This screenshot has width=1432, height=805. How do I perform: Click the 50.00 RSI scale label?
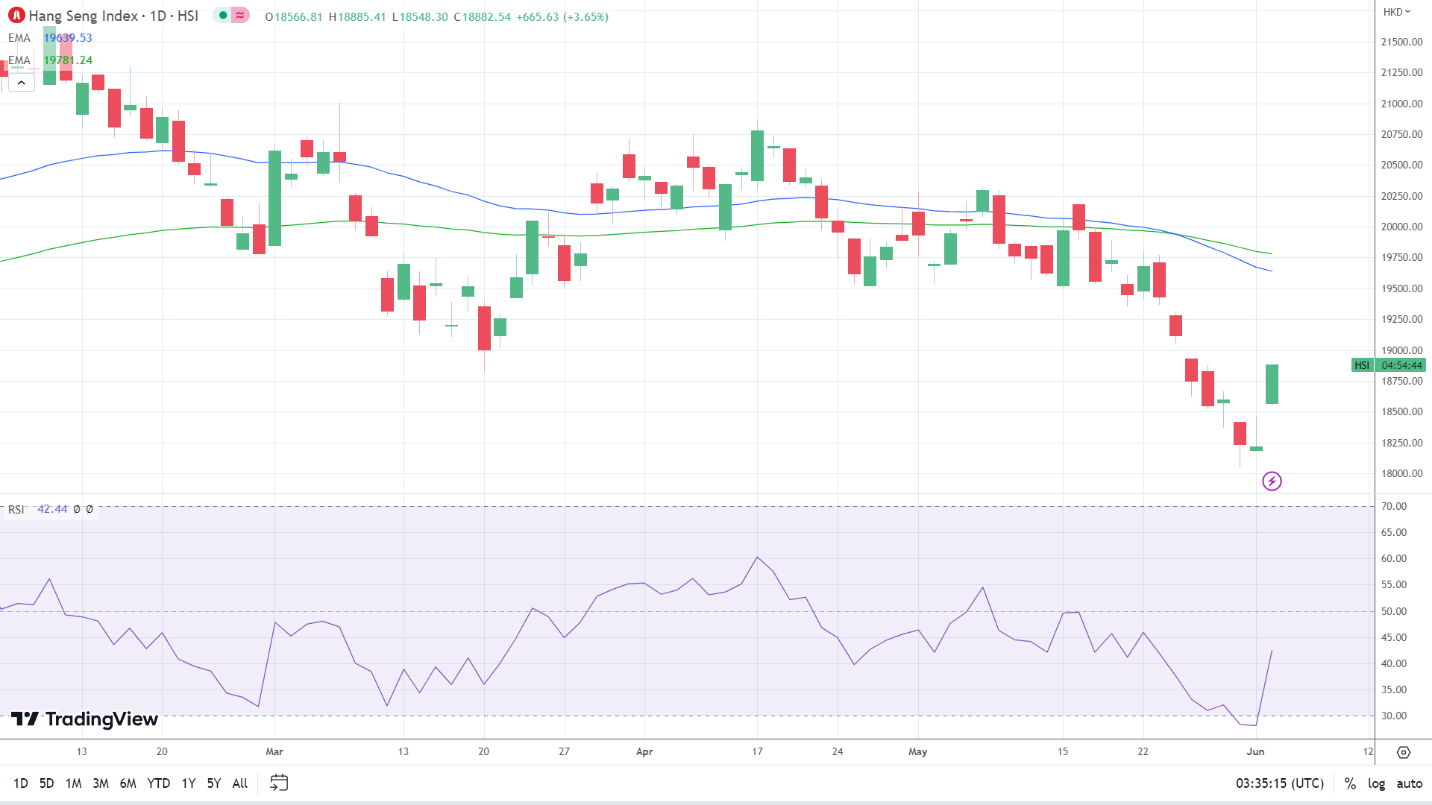coord(1395,612)
